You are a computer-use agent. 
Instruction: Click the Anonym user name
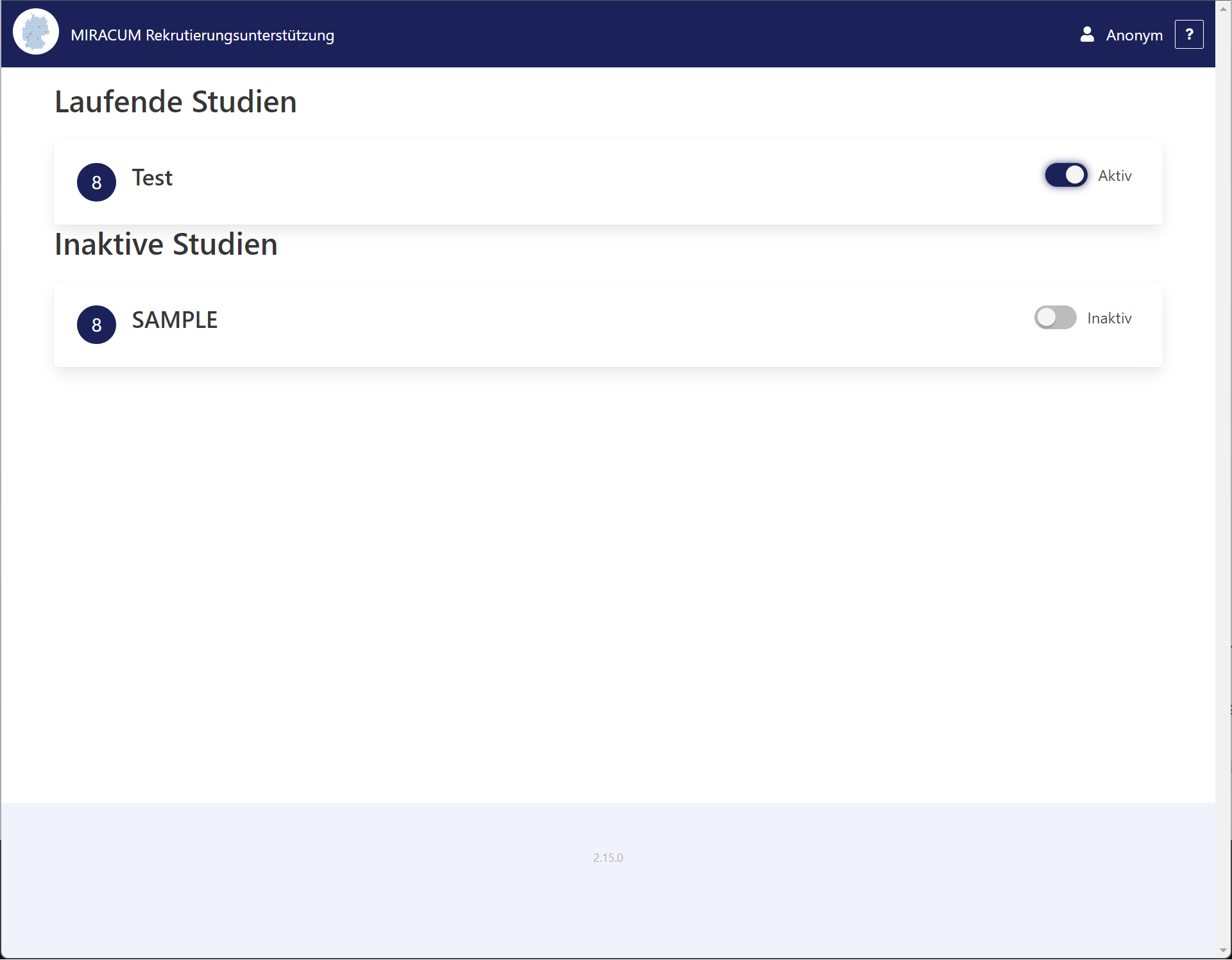click(1134, 35)
